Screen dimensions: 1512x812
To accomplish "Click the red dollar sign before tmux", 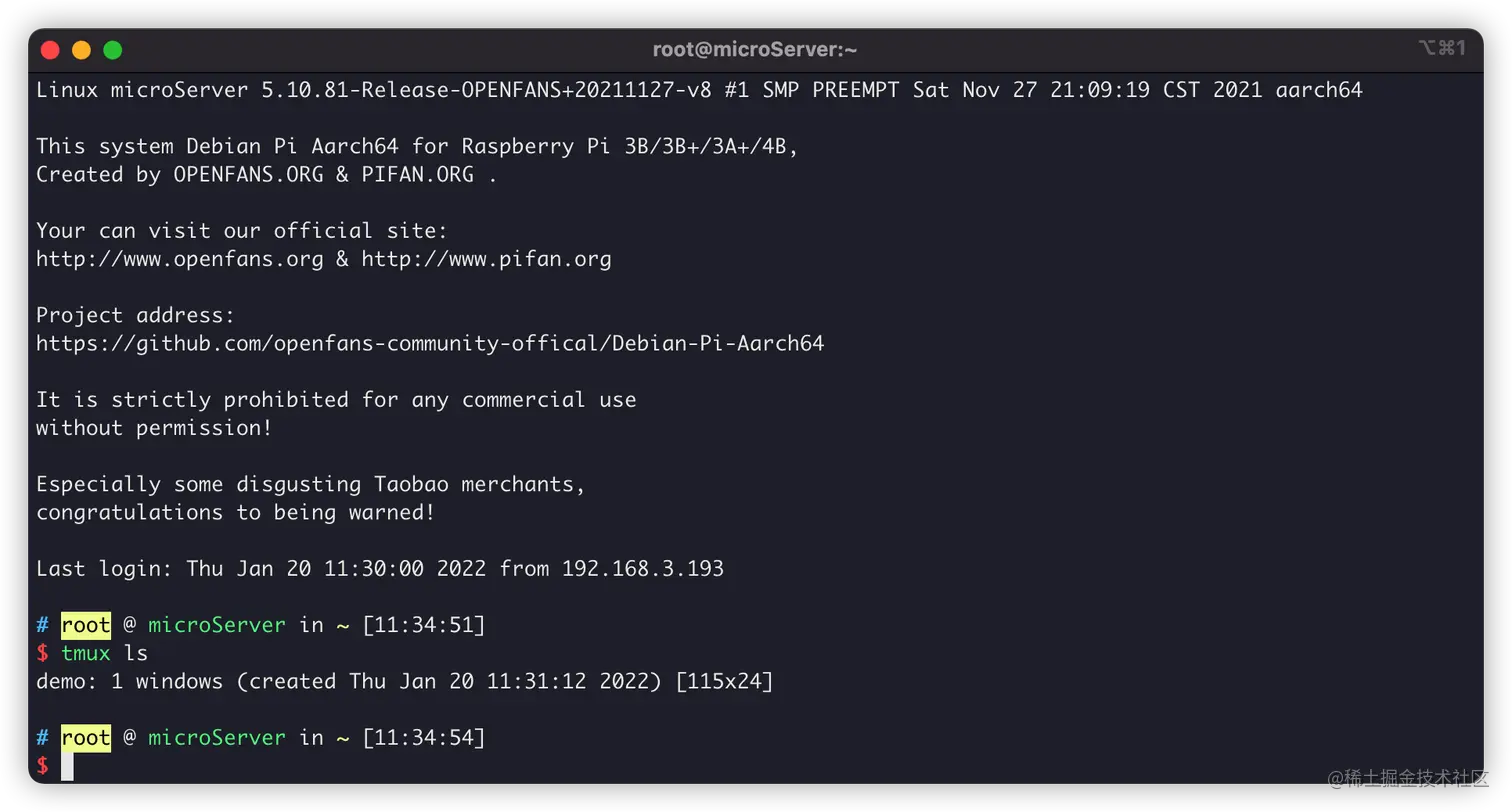I will point(42,653).
